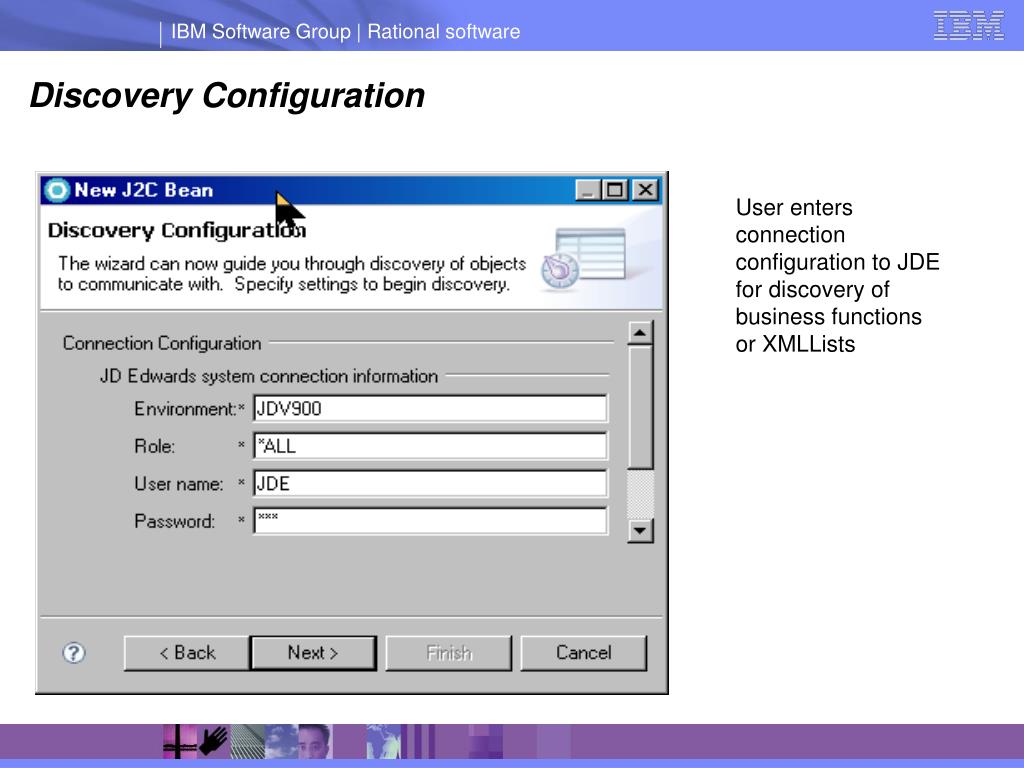Click the scrollbar up arrow

(x=640, y=333)
